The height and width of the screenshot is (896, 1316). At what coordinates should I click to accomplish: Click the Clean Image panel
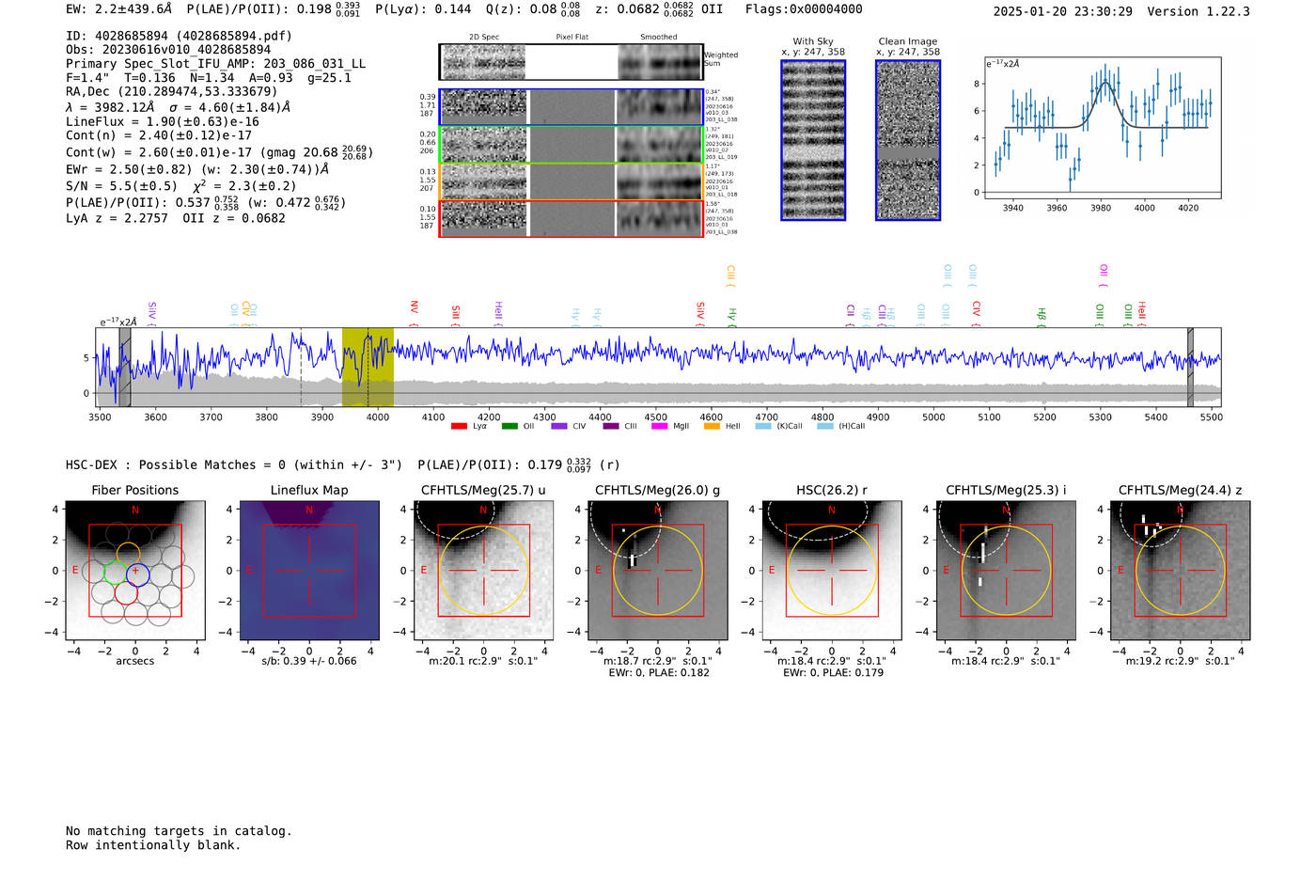[908, 140]
